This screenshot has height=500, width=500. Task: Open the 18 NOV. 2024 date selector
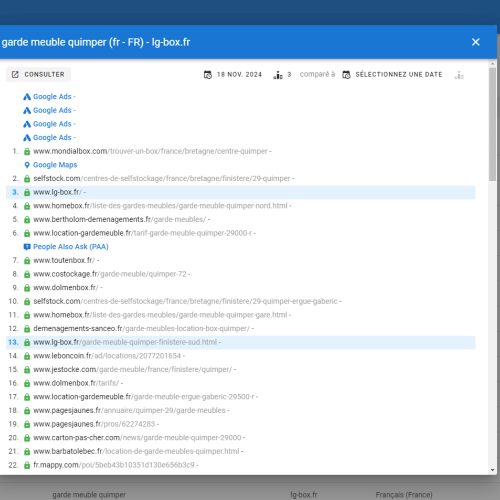coord(233,75)
